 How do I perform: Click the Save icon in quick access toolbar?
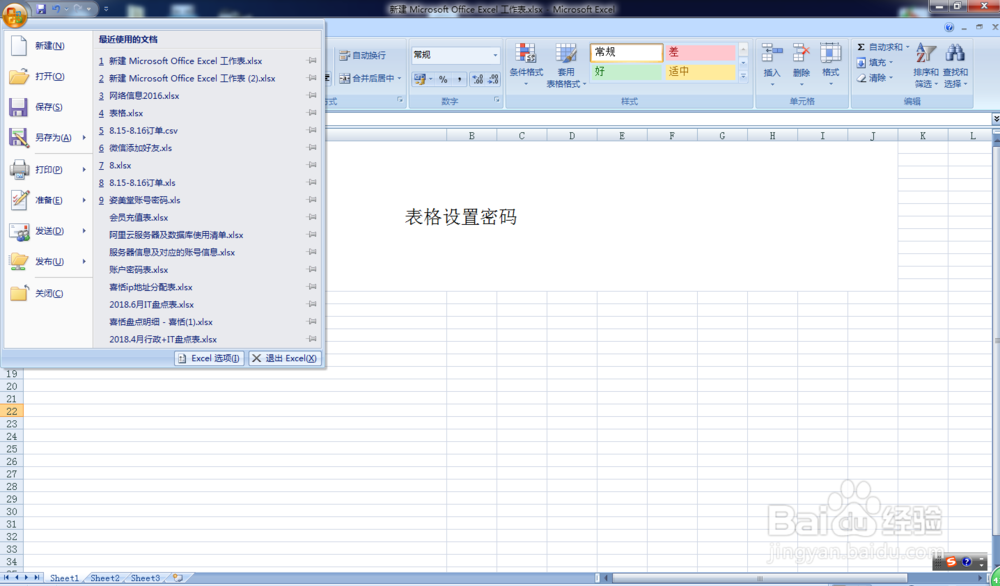(41, 9)
